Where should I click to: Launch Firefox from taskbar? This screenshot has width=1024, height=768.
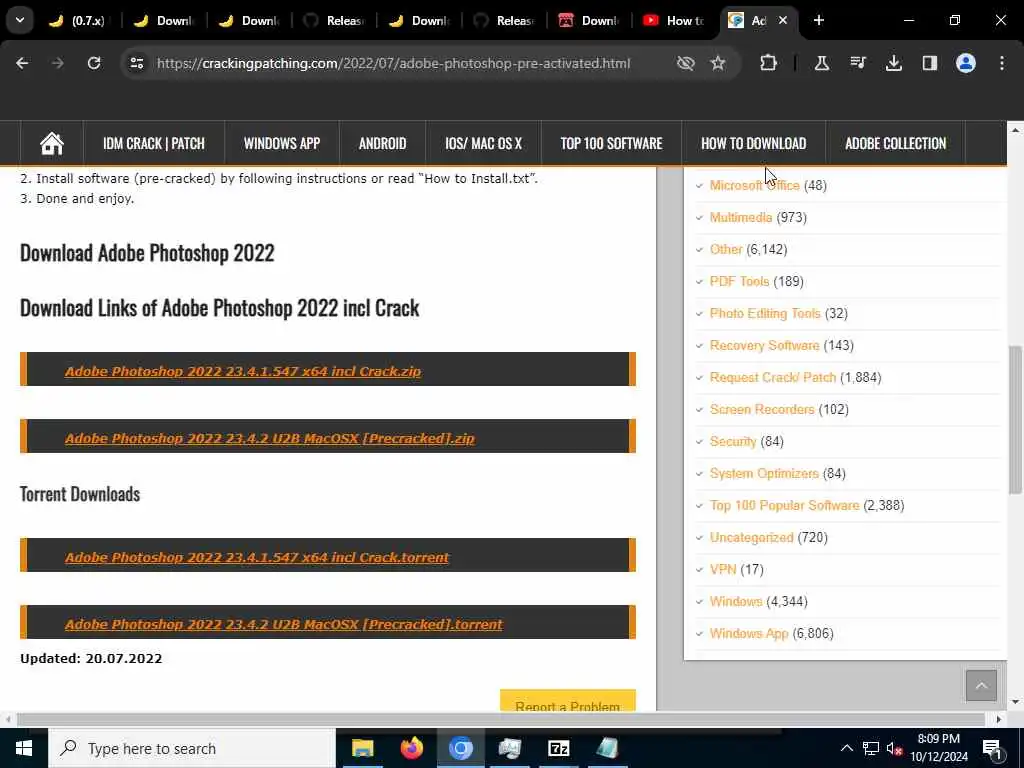click(x=411, y=748)
